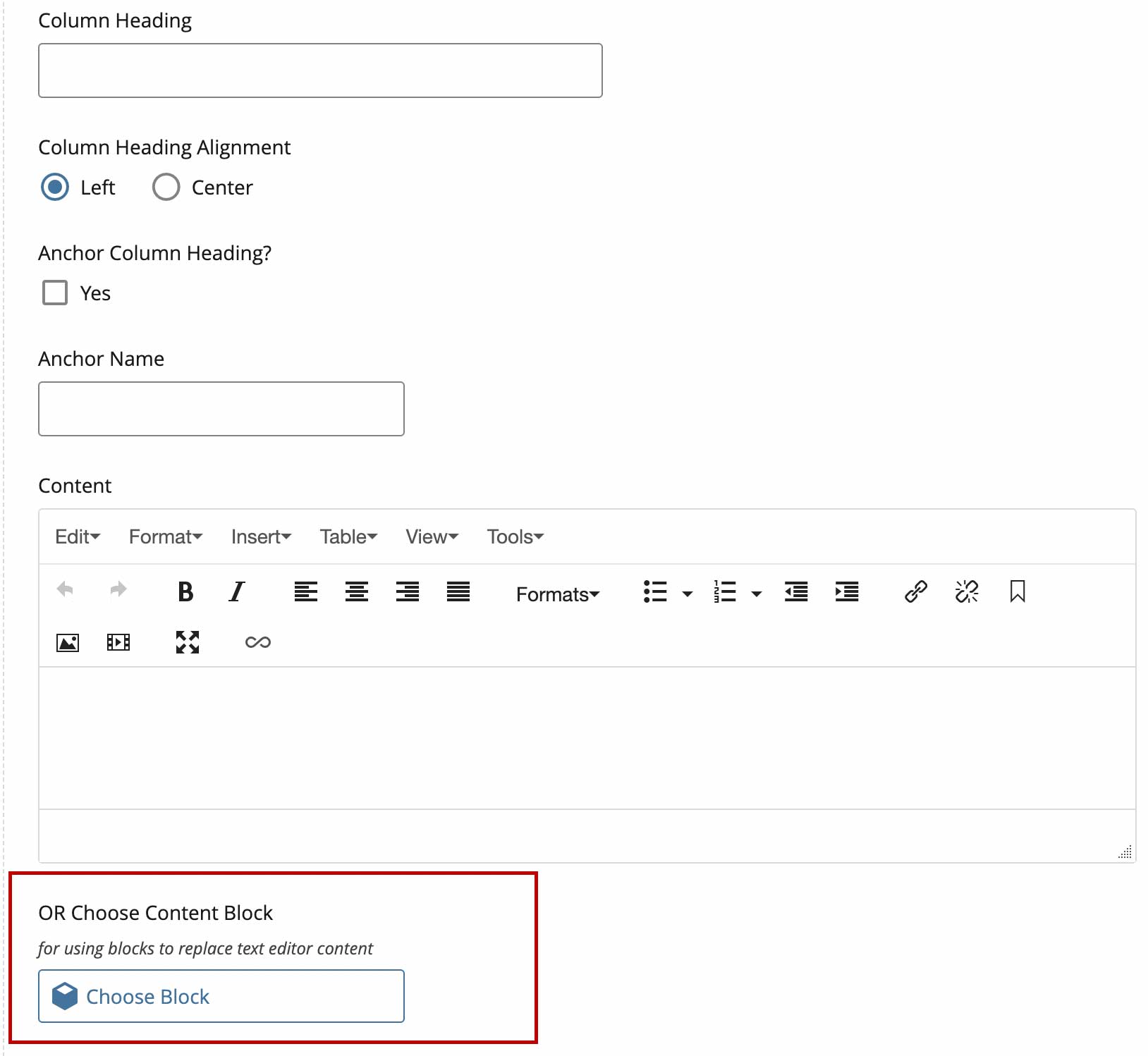Open insert image dialog icon
Screen dimensions: 1148x1056
click(x=68, y=642)
